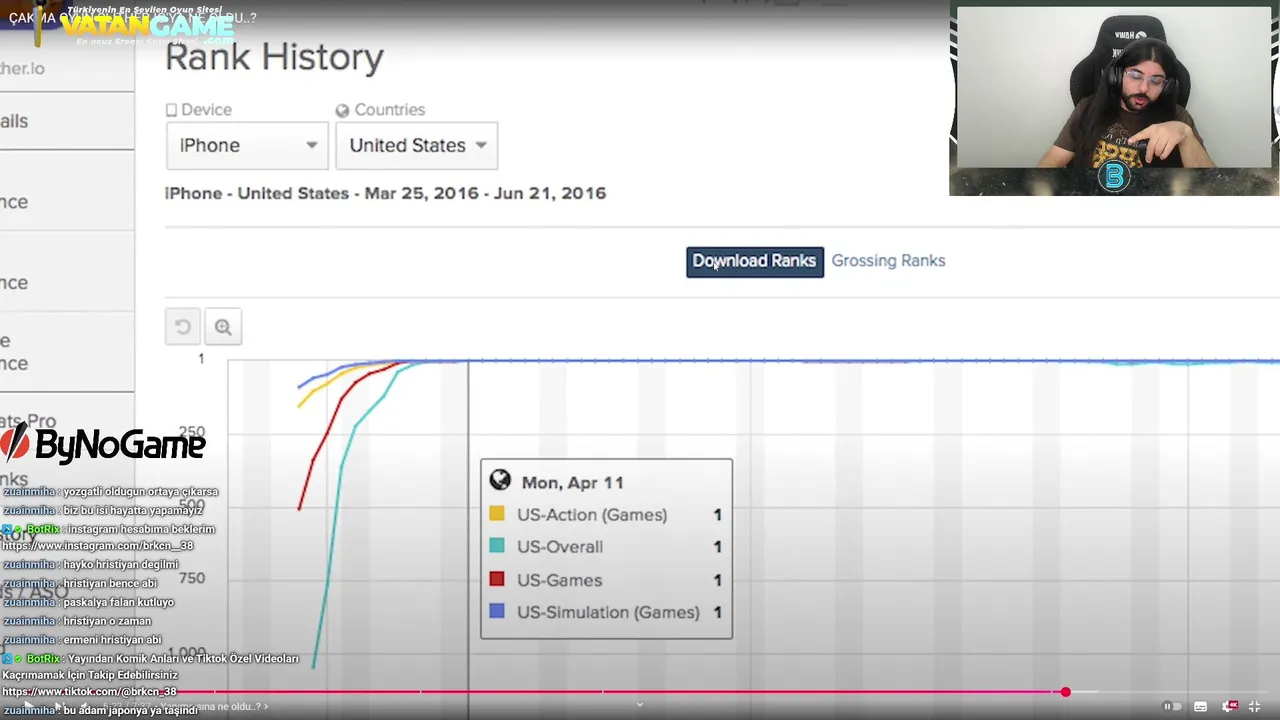
Task: Toggle the autoplay switch in the player
Action: (1170, 706)
